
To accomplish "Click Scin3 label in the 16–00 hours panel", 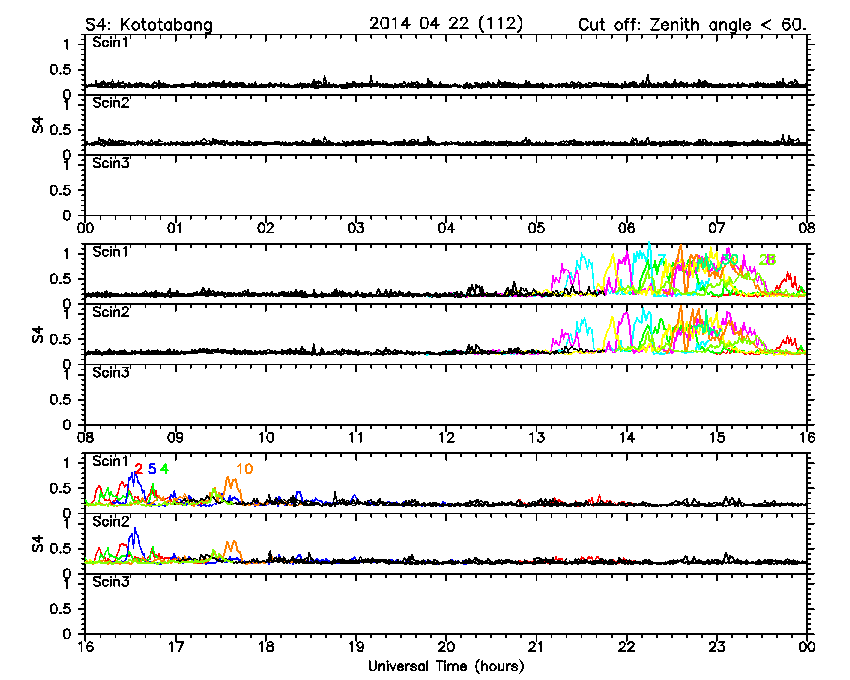I will click(x=111, y=582).
